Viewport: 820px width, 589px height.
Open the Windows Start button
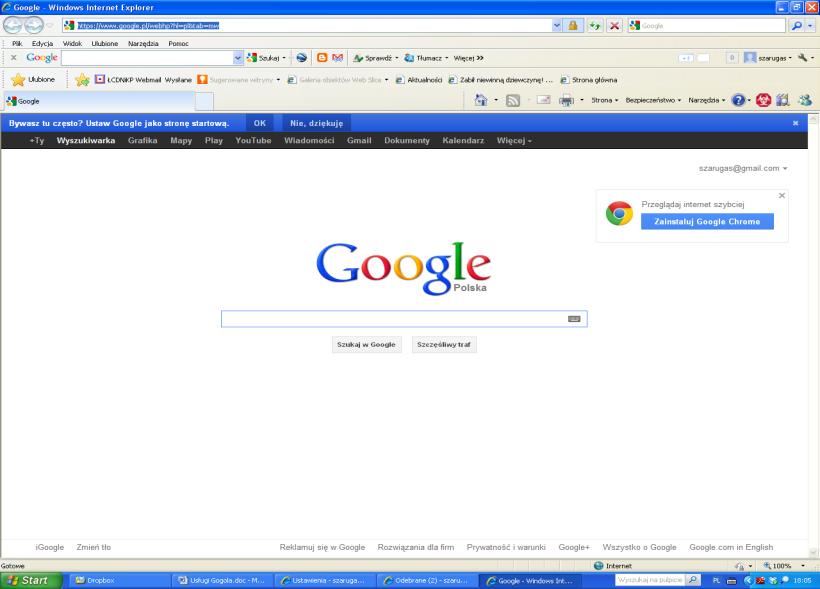tap(31, 580)
